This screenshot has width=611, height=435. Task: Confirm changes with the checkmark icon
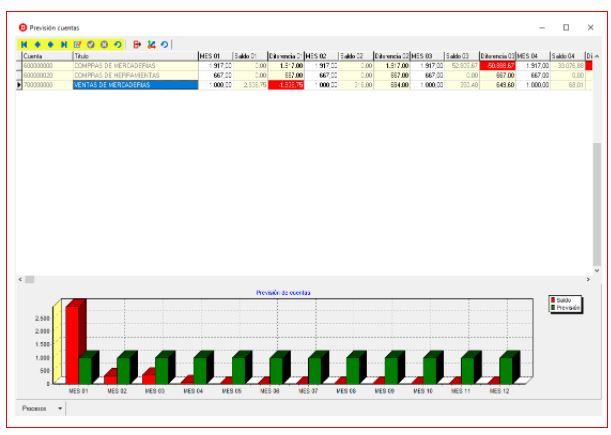click(x=91, y=45)
